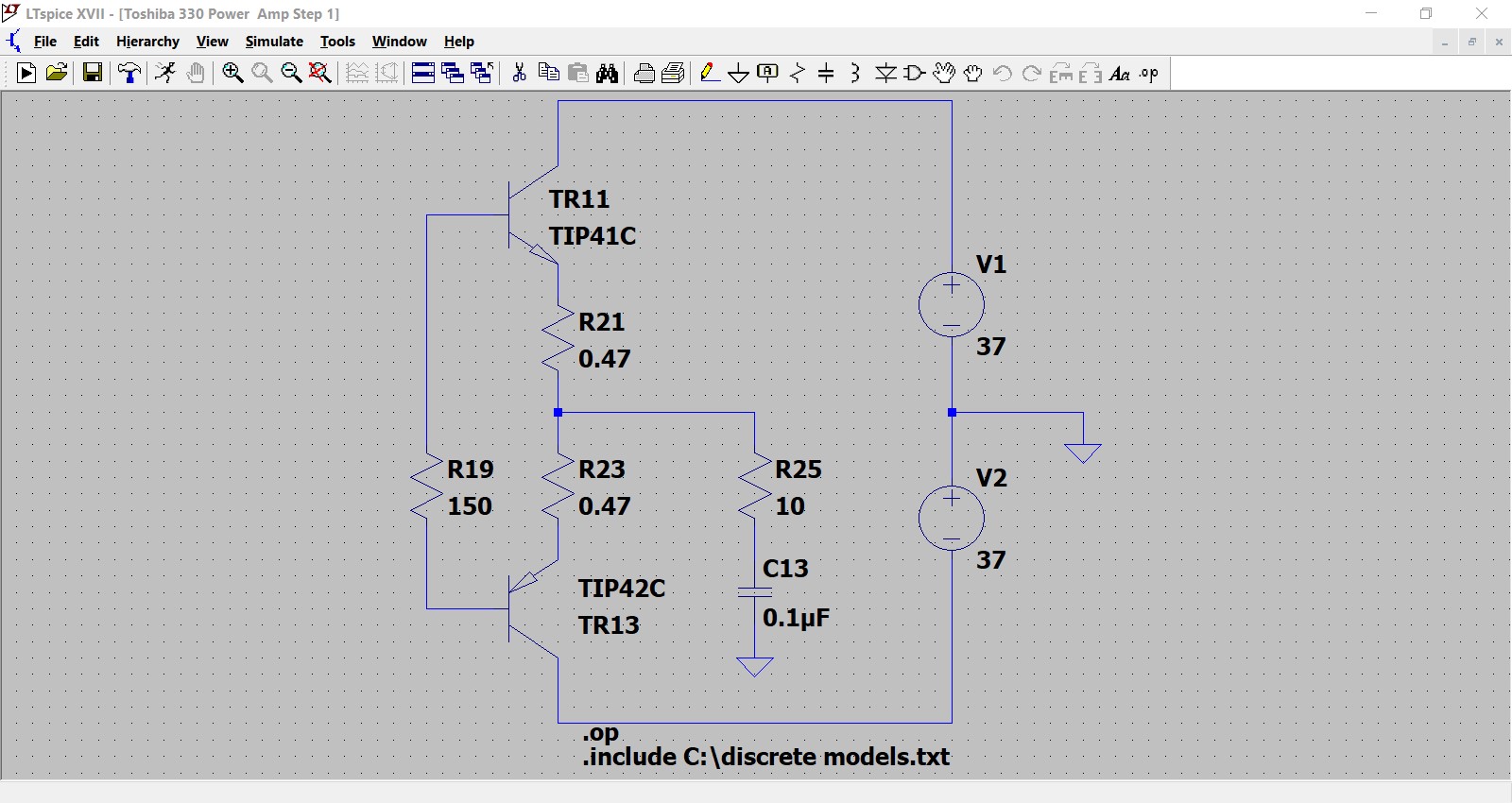The height and width of the screenshot is (803, 1512).
Task: Open Find with the binoculars icon
Action: pyautogui.click(x=608, y=73)
